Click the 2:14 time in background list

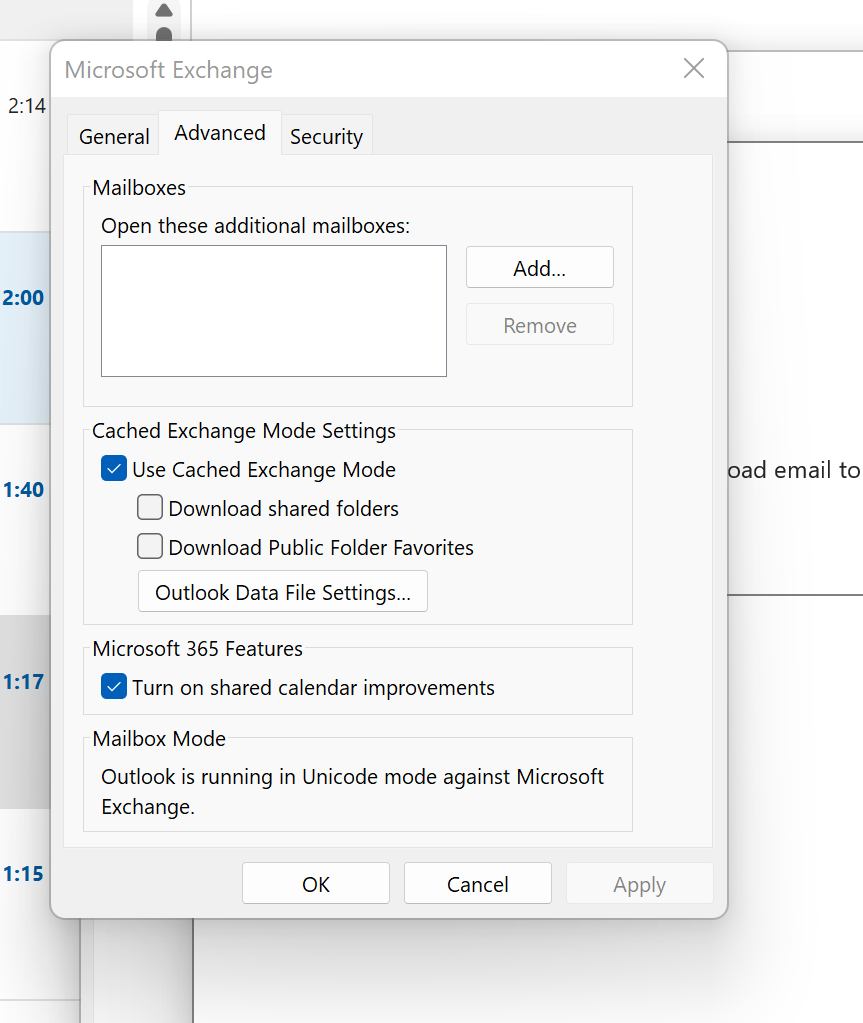point(26,106)
